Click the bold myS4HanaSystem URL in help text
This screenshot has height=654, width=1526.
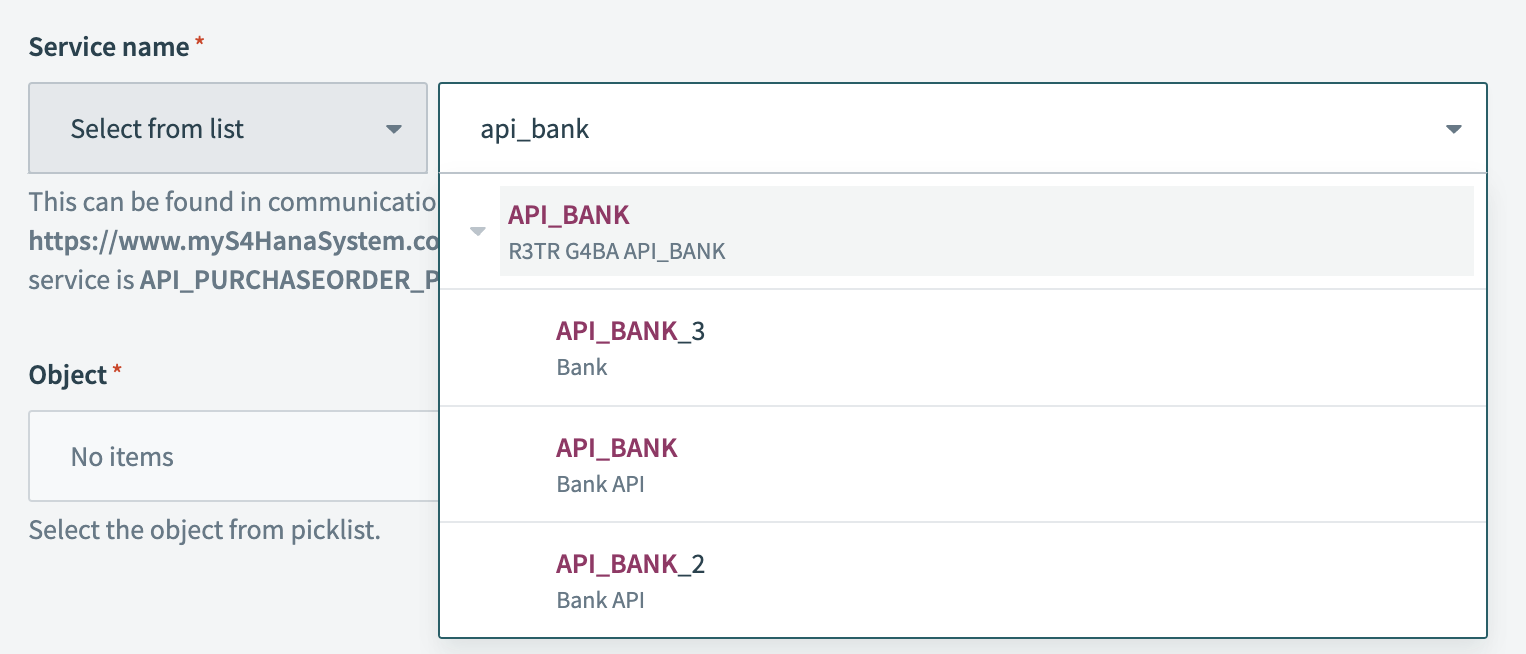[234, 241]
